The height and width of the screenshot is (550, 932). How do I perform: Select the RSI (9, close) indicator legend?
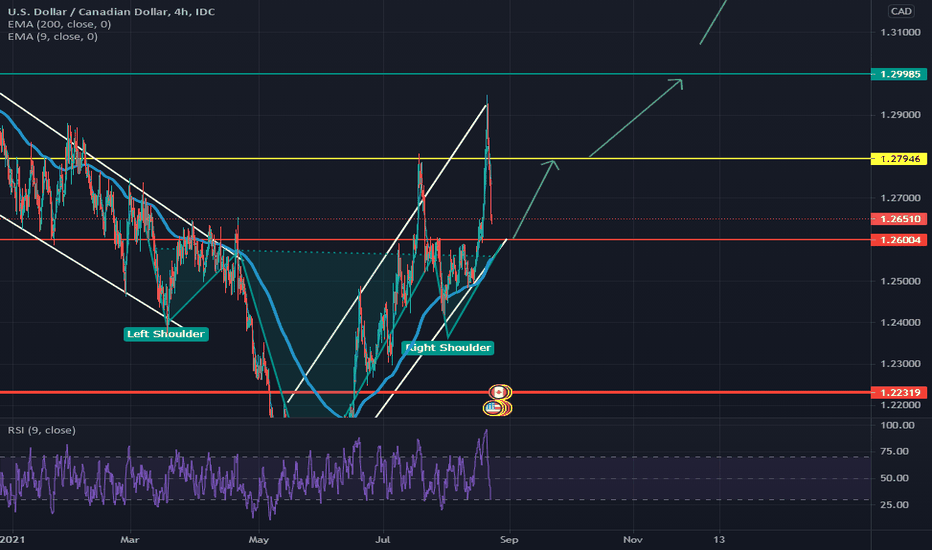coord(42,430)
